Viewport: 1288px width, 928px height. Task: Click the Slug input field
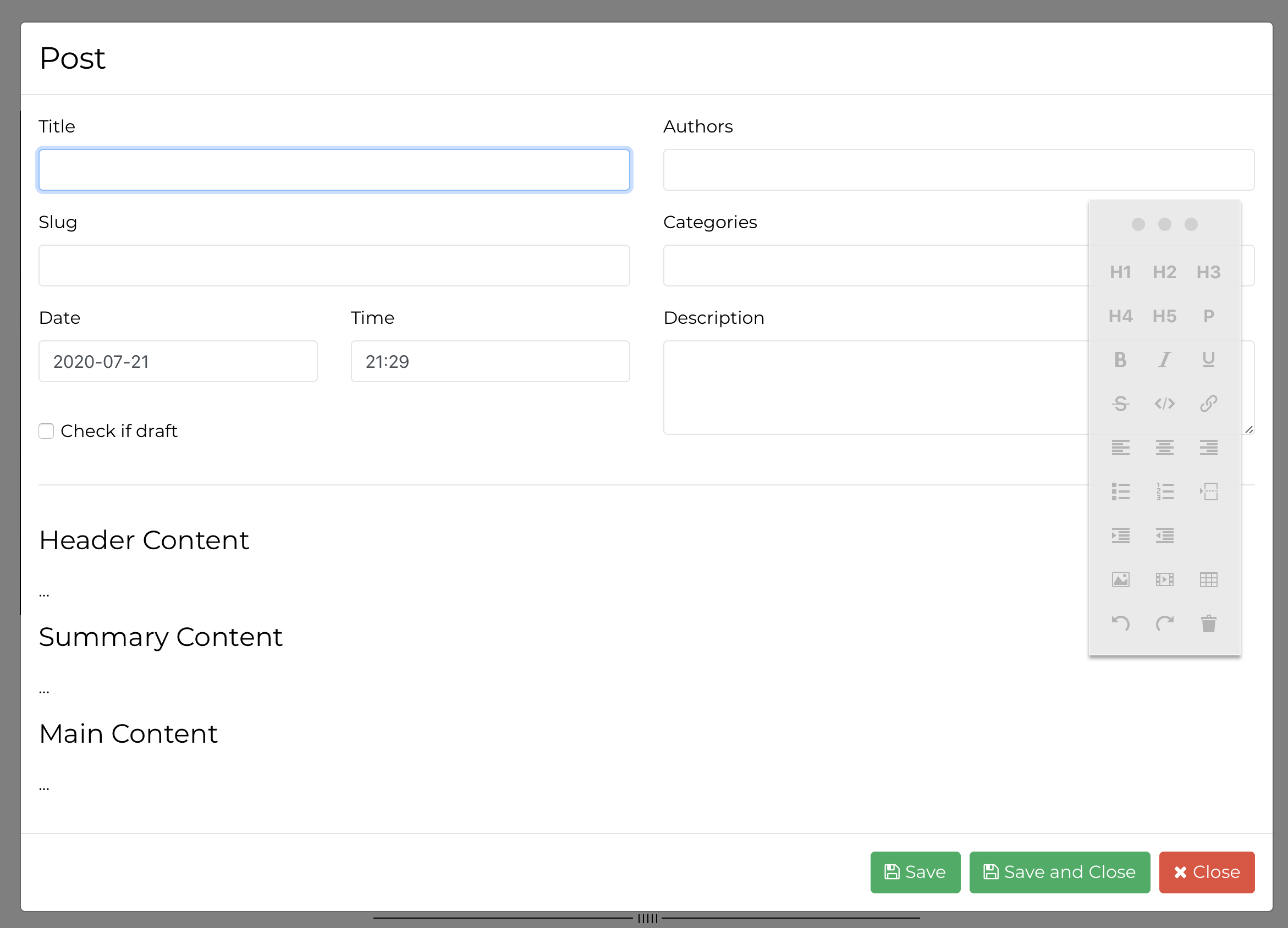click(334, 266)
